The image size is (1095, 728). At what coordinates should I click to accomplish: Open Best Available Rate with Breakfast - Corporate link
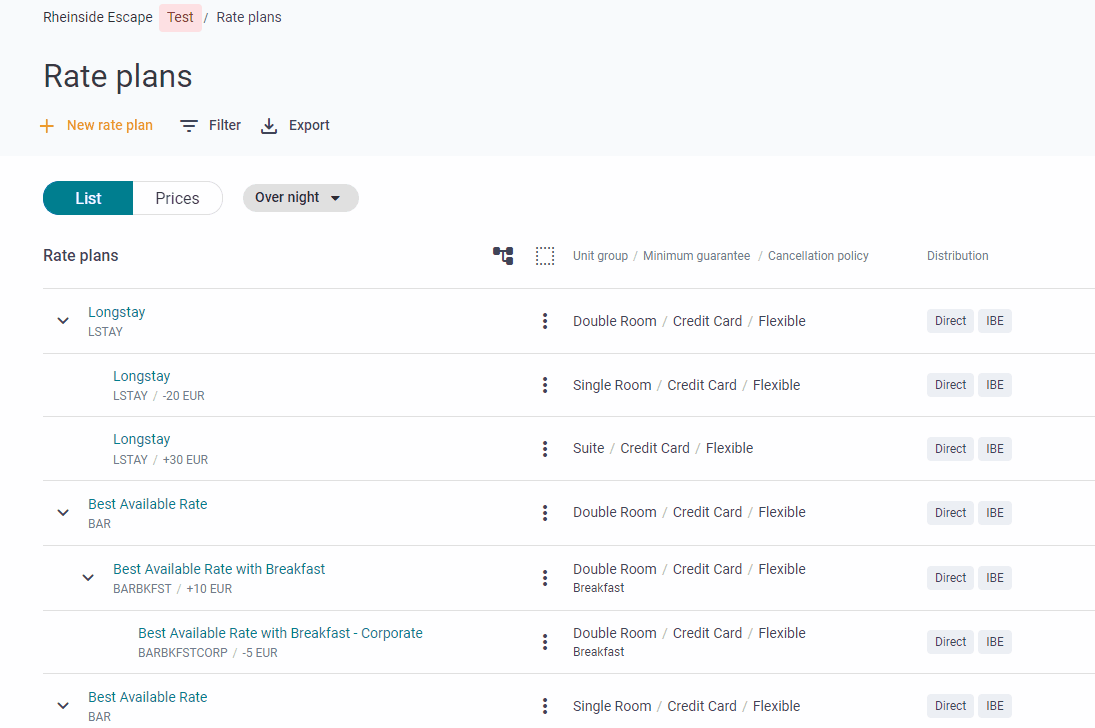pyautogui.click(x=280, y=633)
